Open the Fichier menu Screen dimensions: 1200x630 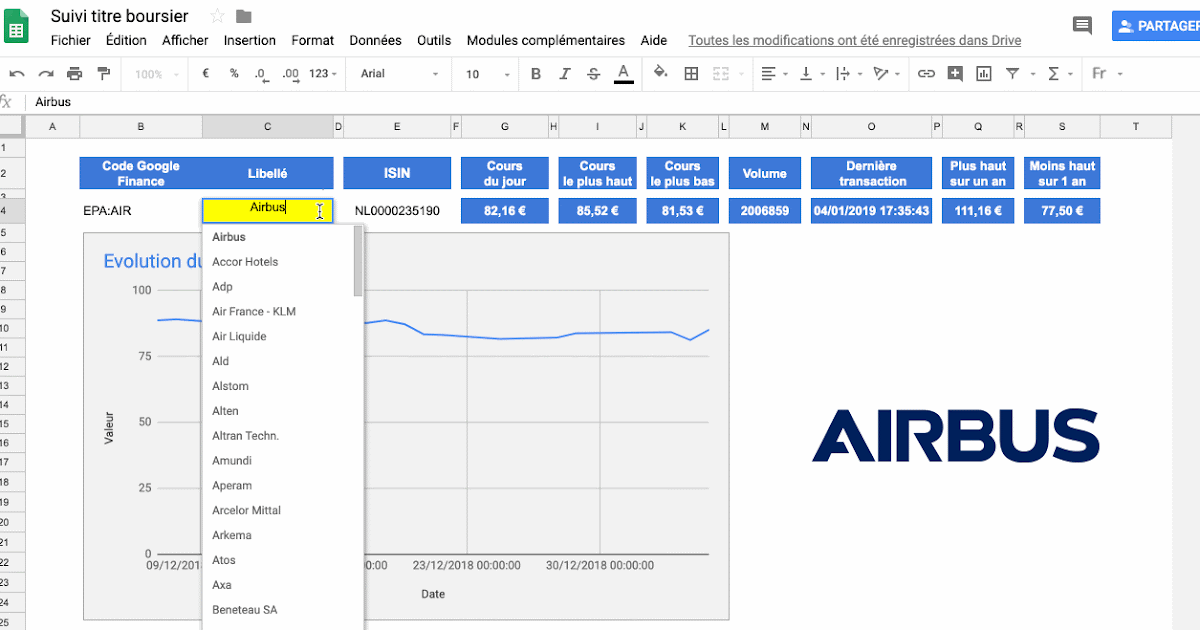(71, 41)
